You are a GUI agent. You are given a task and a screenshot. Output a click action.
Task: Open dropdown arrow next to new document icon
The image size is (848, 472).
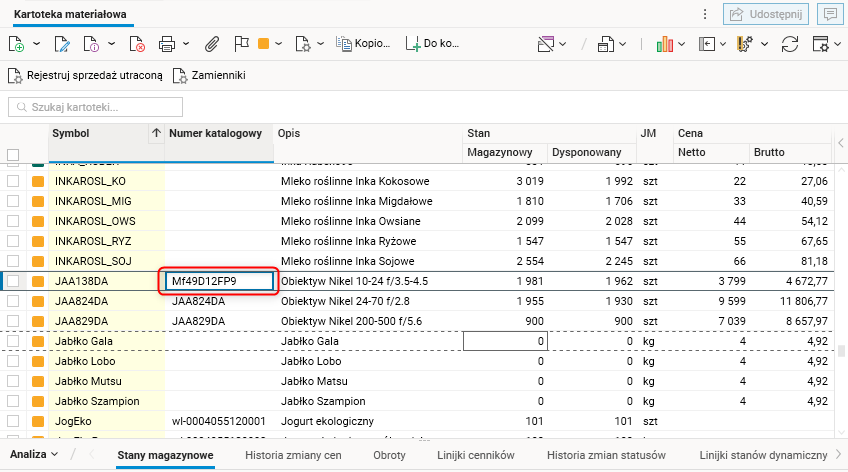pos(36,44)
